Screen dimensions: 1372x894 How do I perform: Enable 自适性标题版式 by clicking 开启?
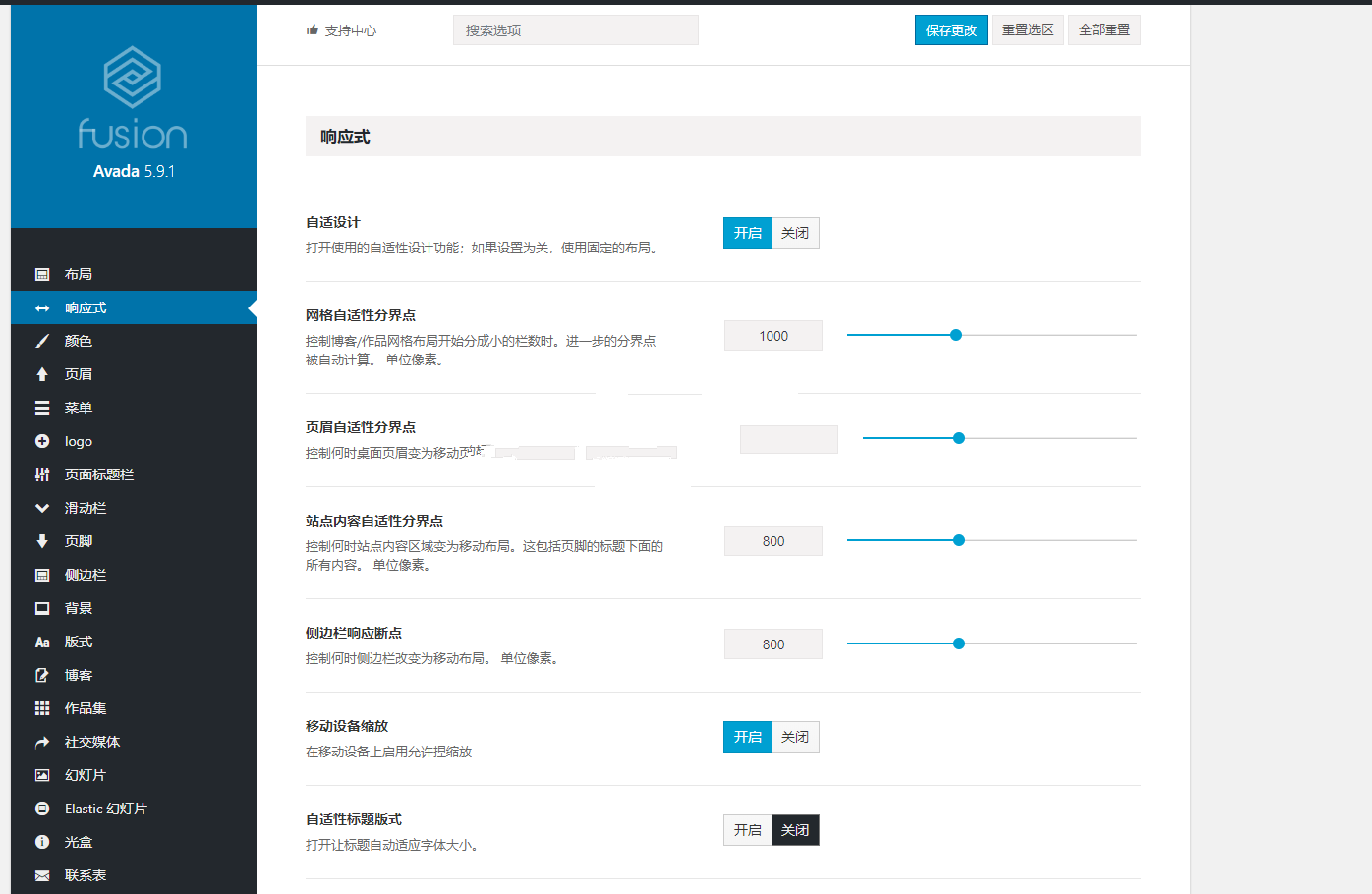point(747,830)
